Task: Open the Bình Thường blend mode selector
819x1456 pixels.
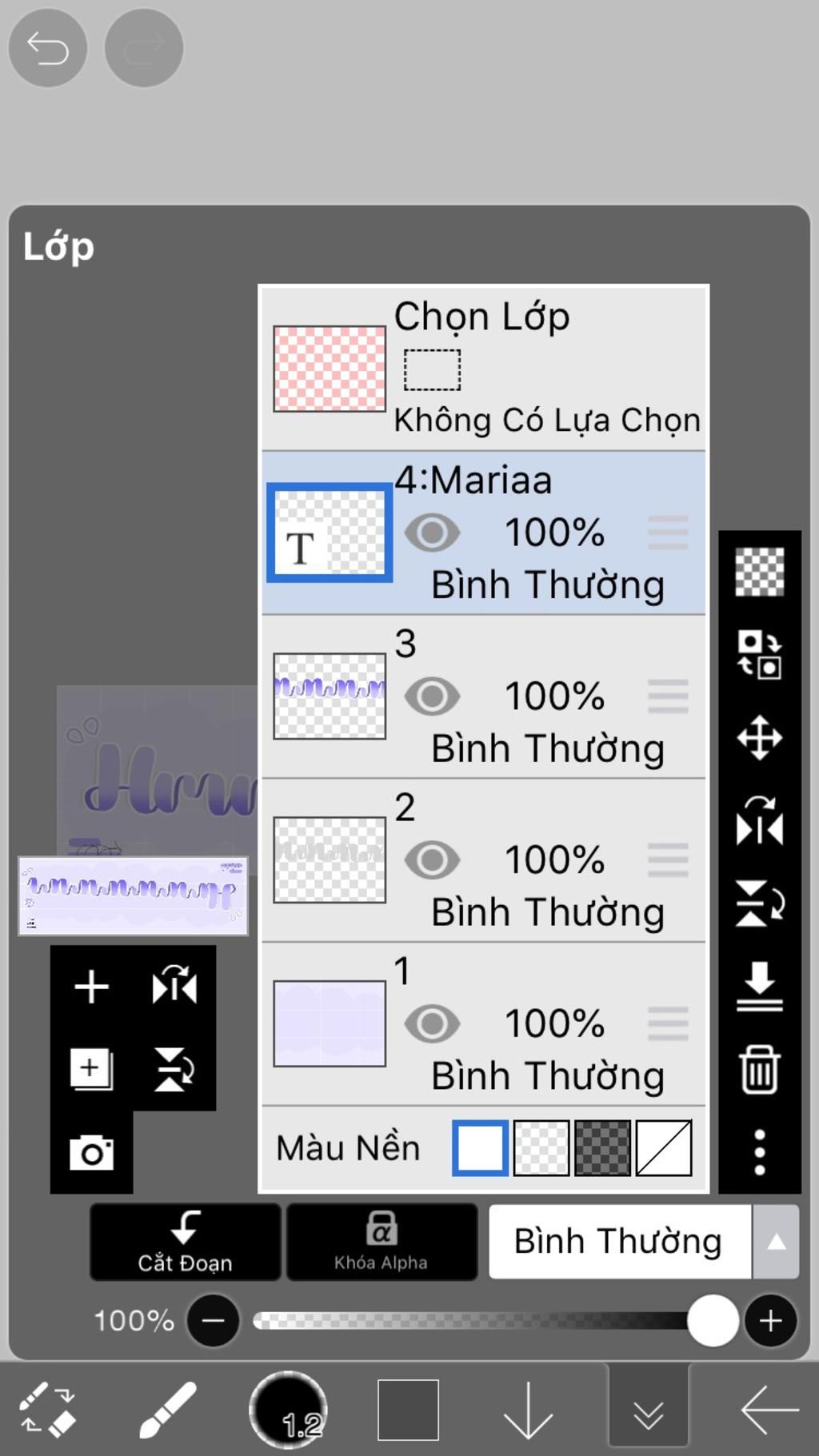Action: pyautogui.click(x=620, y=1242)
